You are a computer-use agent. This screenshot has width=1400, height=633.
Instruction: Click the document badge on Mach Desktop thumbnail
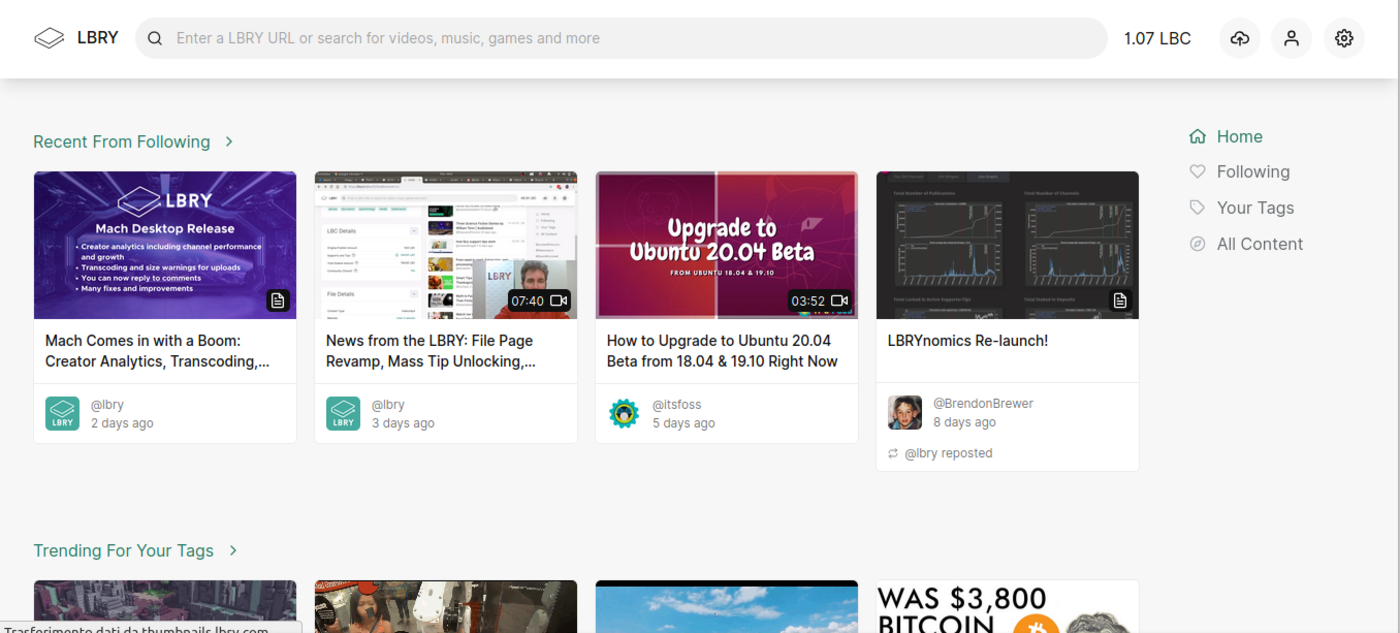(278, 299)
